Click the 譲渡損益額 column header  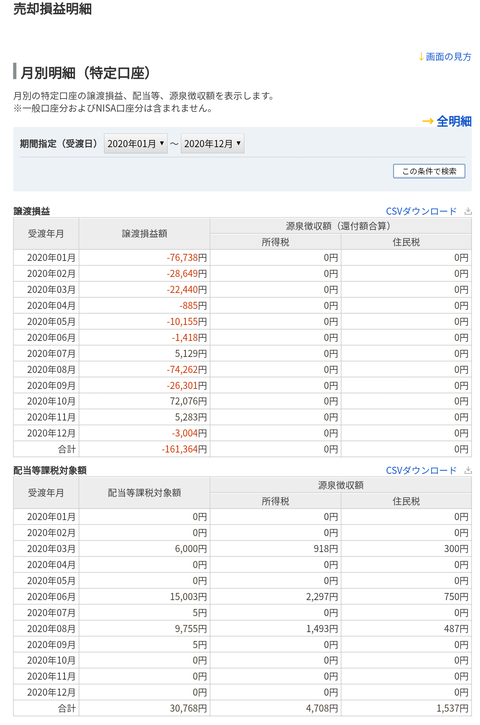coord(144,233)
